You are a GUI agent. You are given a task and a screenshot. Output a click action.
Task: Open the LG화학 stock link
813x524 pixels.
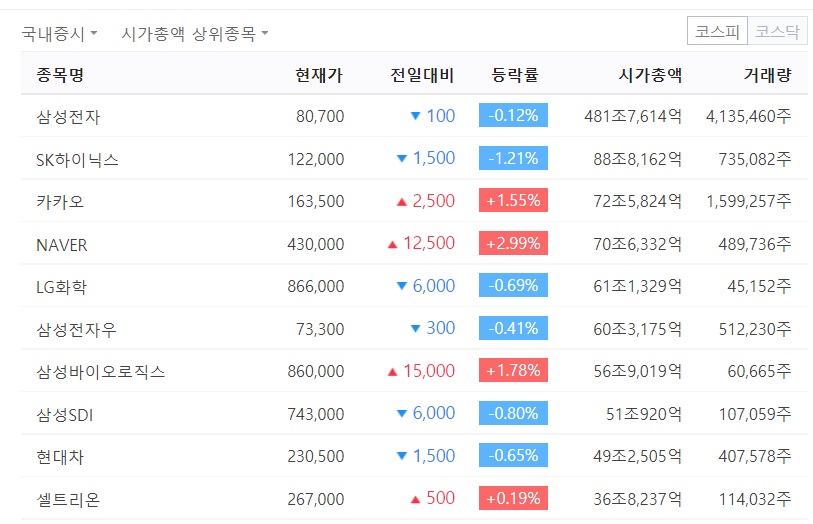coord(61,286)
